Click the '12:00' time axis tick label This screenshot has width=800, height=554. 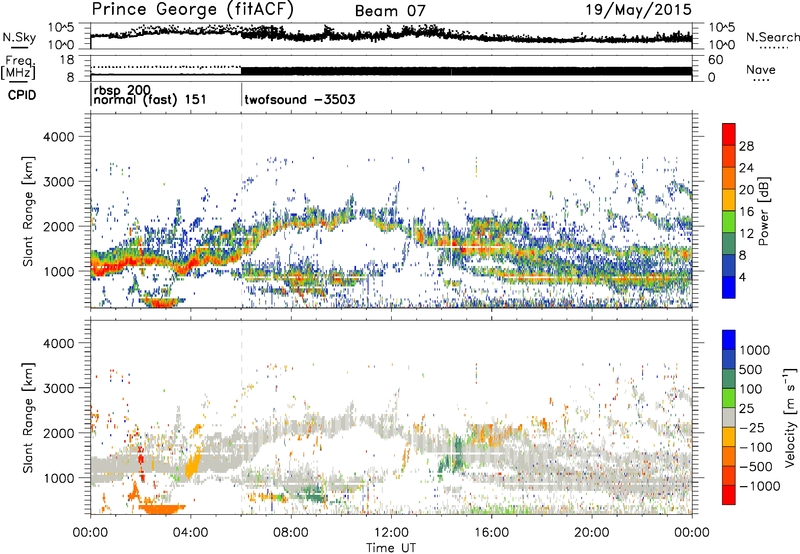coord(391,533)
